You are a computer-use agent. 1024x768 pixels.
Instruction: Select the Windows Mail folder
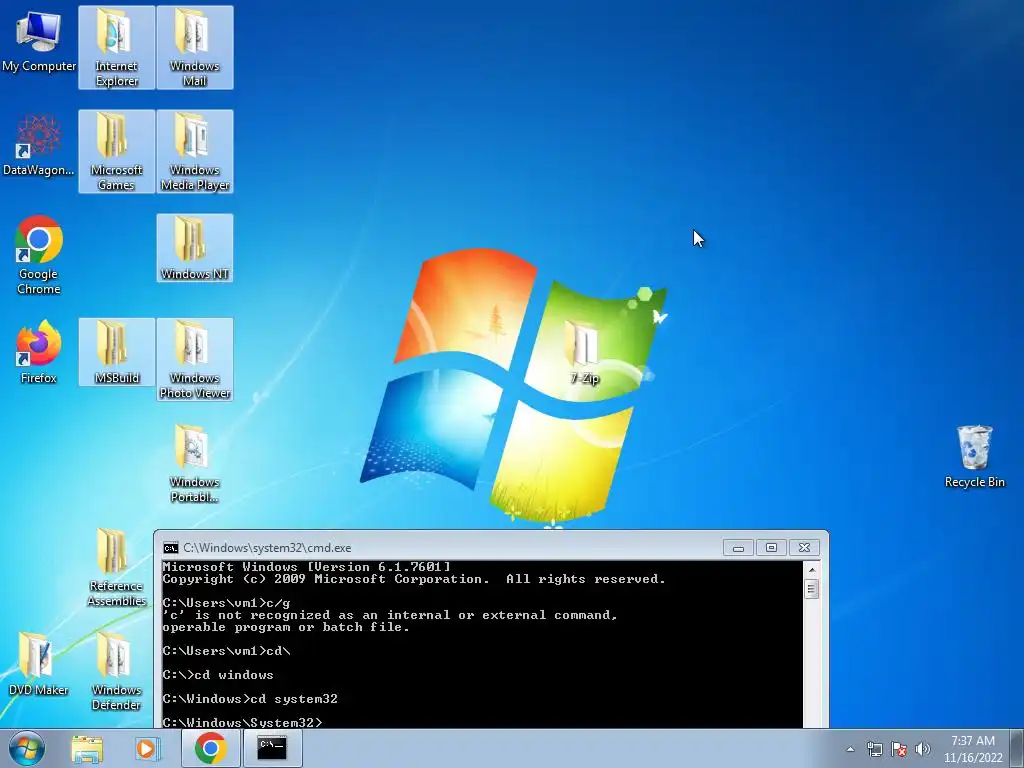195,47
